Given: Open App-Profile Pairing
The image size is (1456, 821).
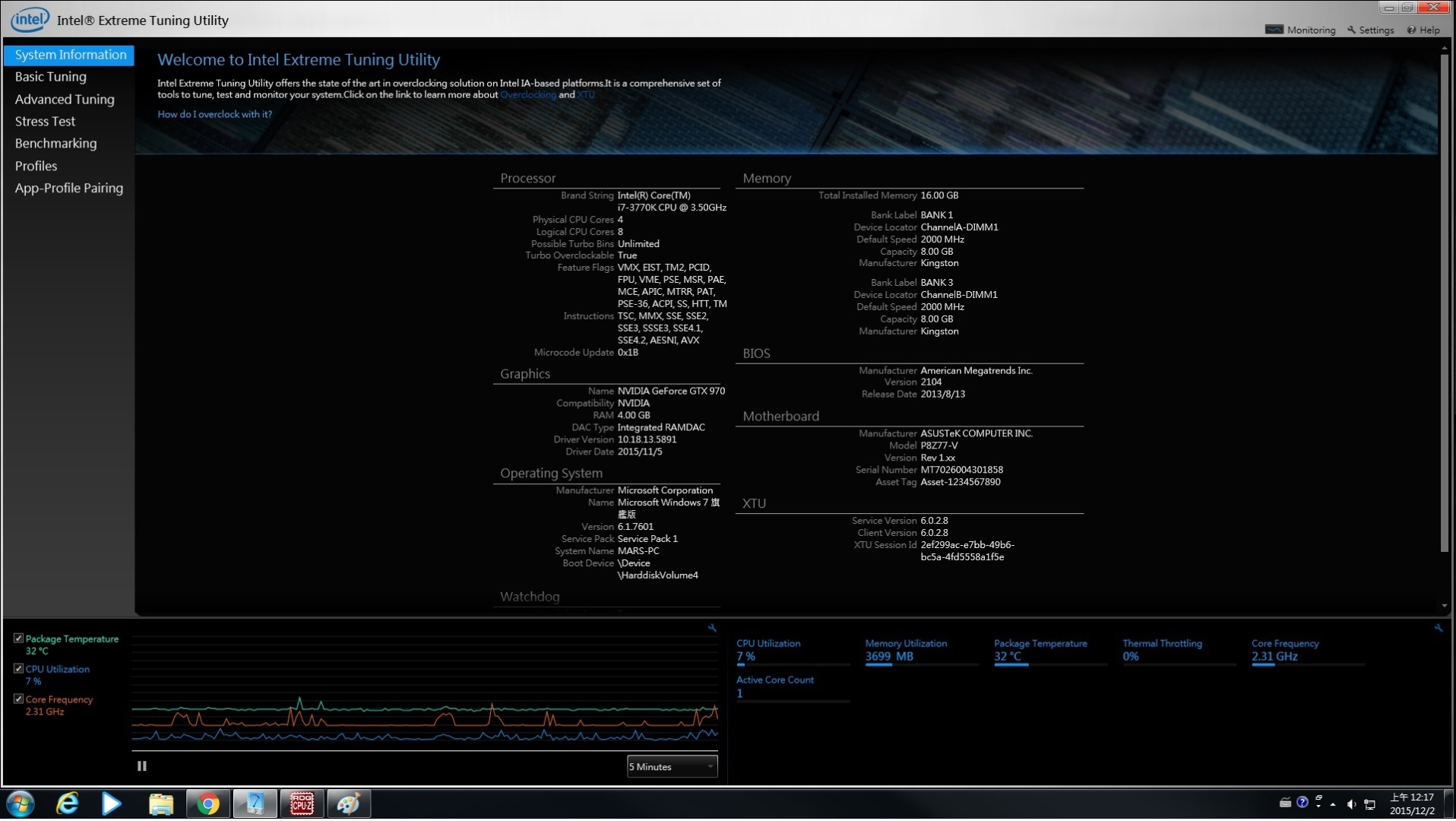Looking at the screenshot, I should [68, 189].
